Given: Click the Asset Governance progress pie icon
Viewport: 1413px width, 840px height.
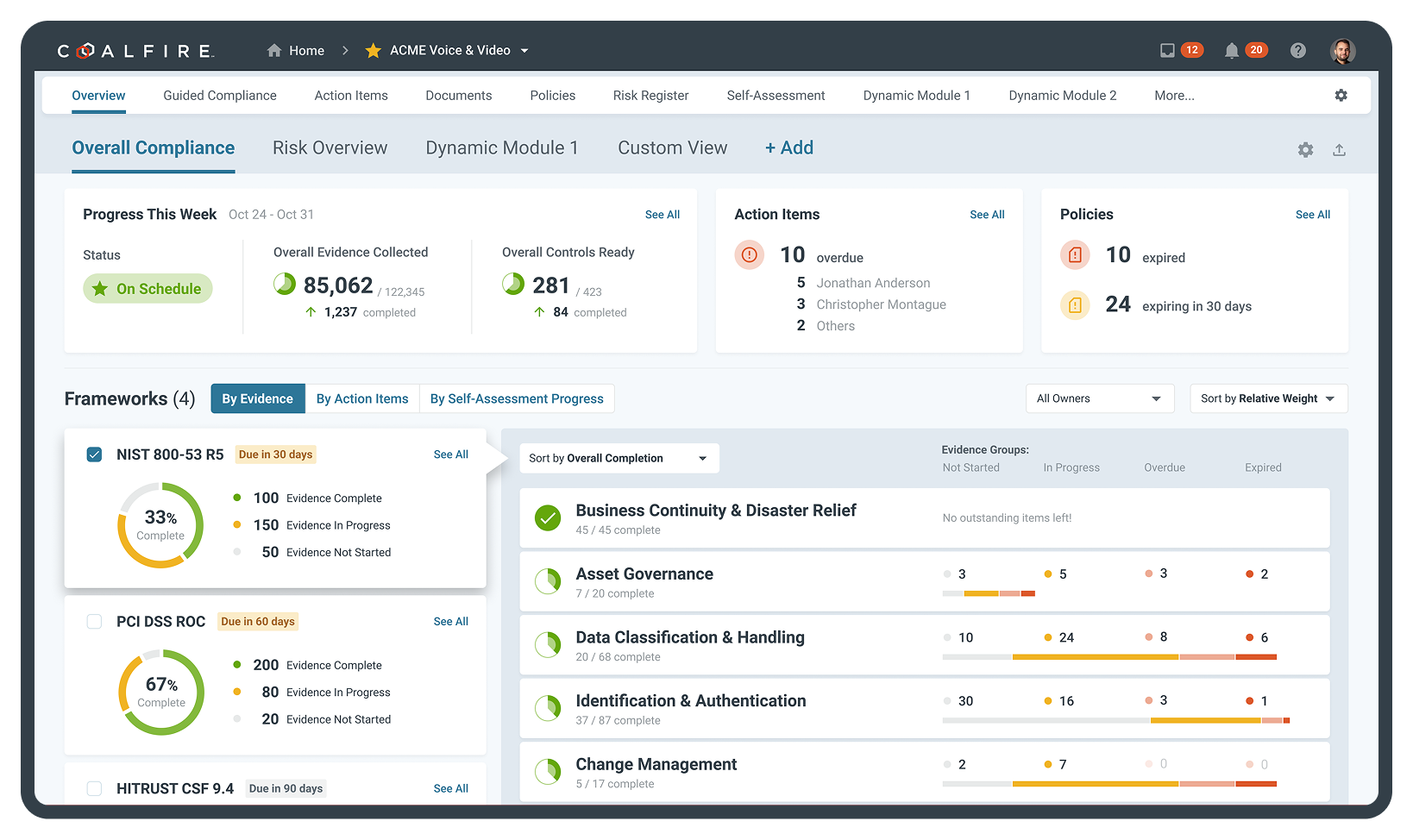Looking at the screenshot, I should tap(548, 581).
